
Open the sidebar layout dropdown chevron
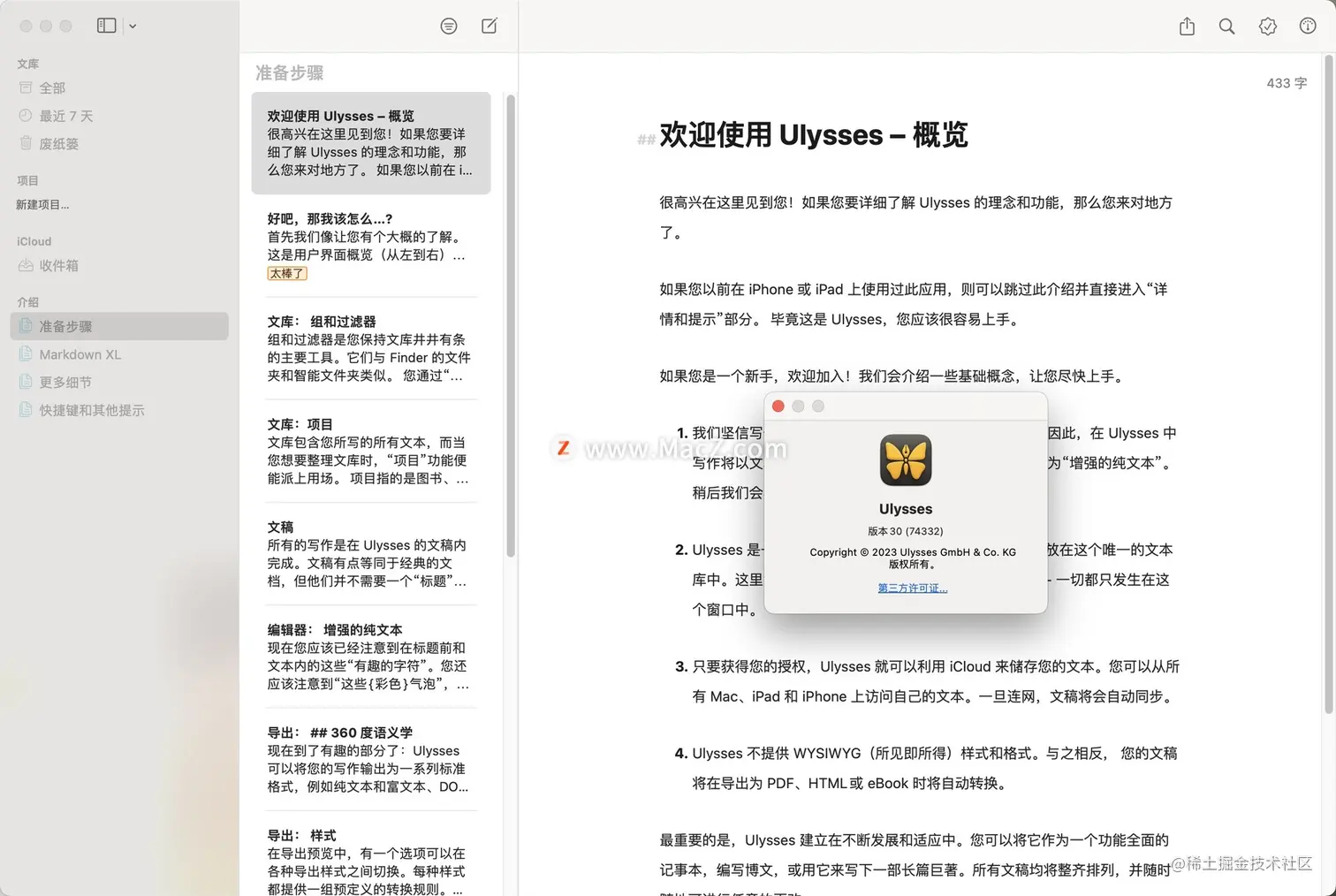pyautogui.click(x=133, y=27)
